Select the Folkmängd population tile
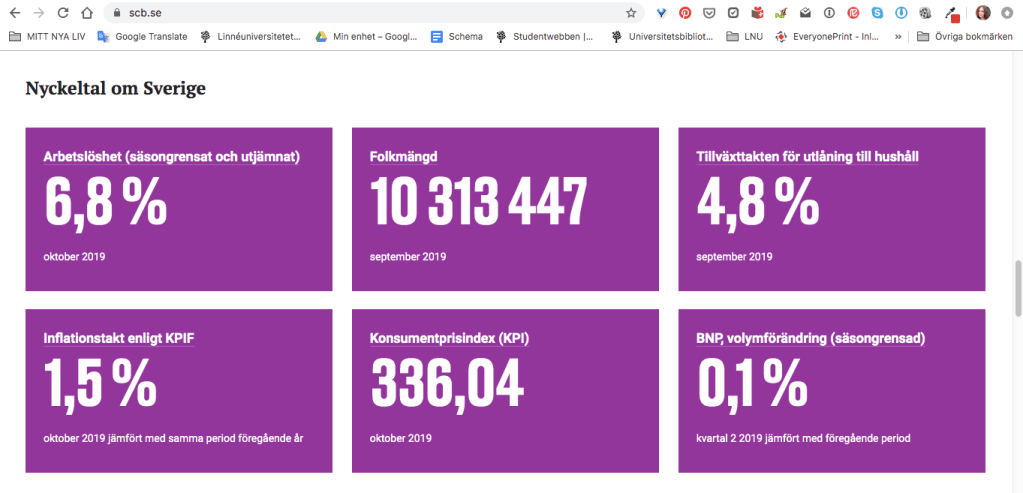The width and height of the screenshot is (1023, 493). pos(505,209)
